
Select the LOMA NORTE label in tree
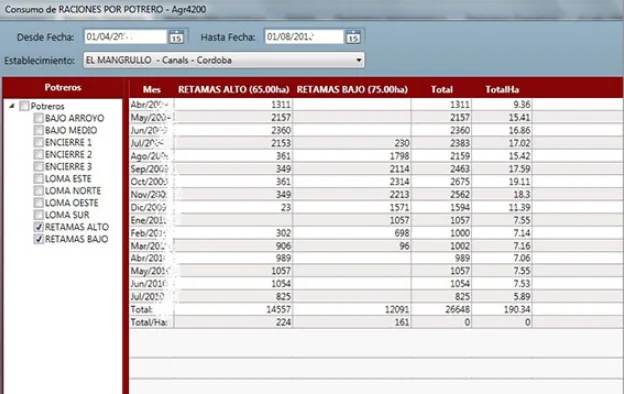click(x=73, y=191)
